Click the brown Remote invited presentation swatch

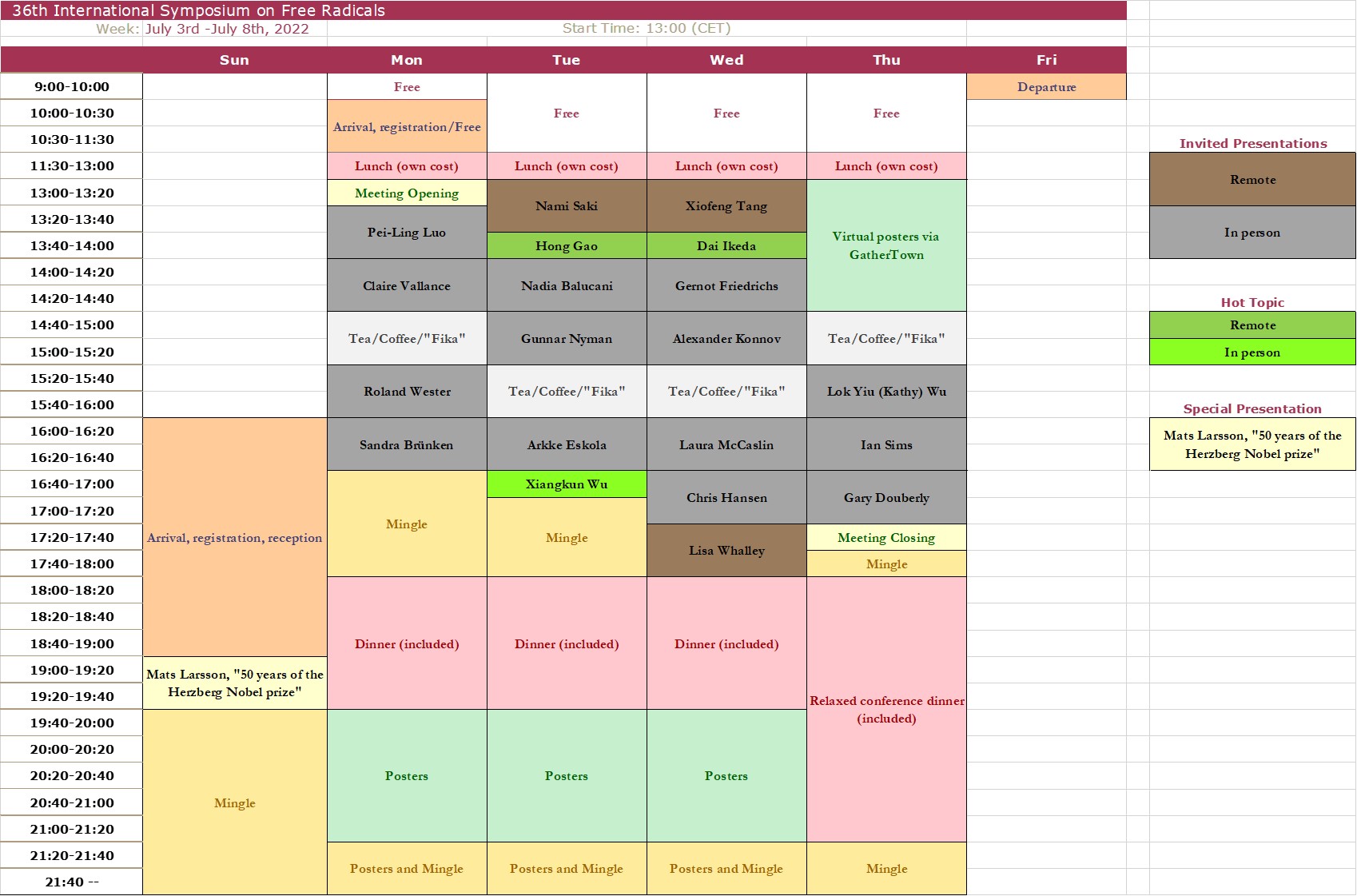click(x=1252, y=180)
